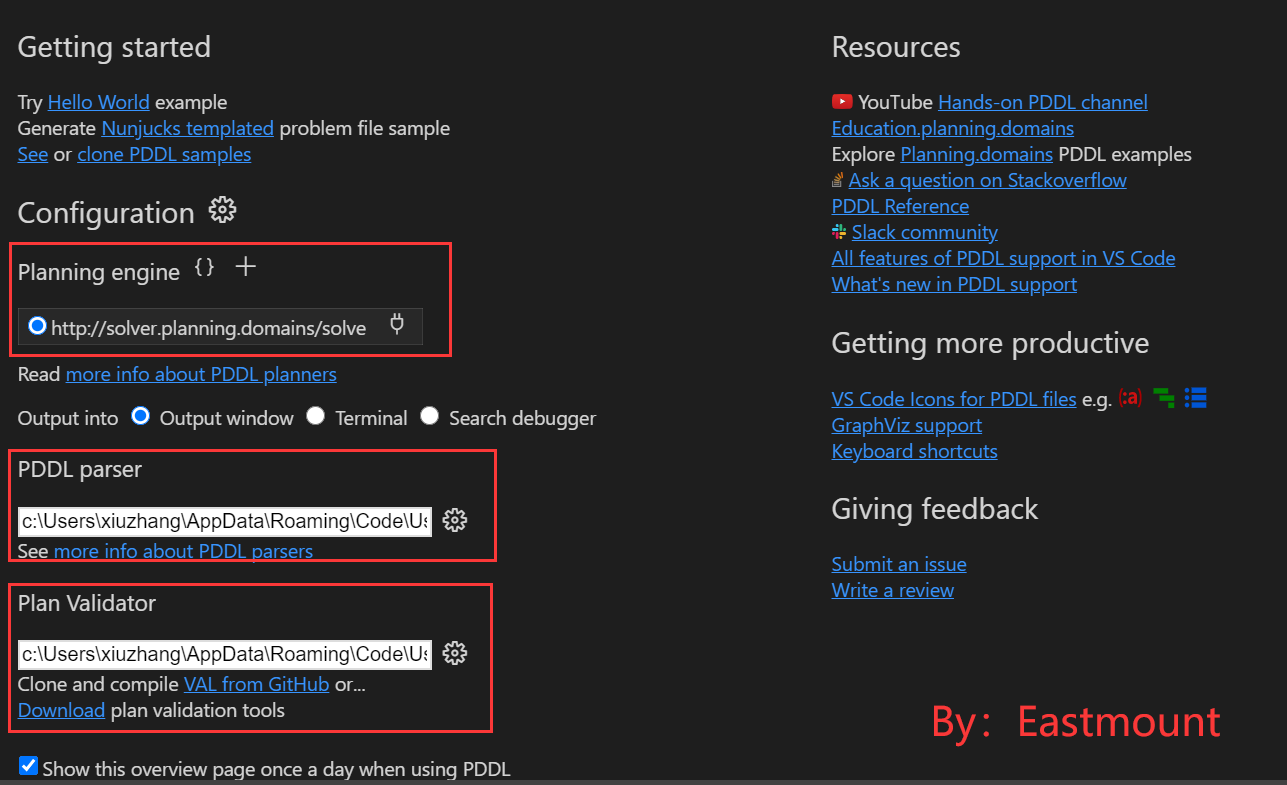Choose Output window radio option
1287x785 pixels.
140,416
